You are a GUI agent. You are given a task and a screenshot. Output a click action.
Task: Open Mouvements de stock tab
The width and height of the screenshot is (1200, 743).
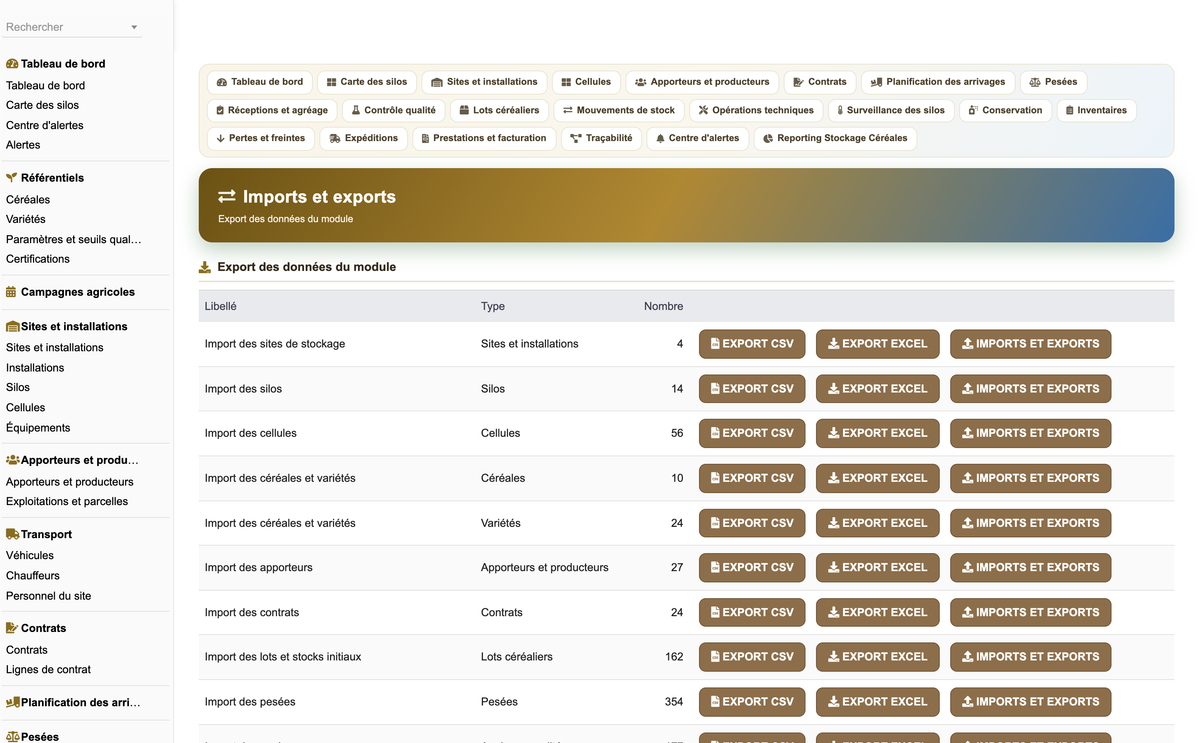[619, 110]
